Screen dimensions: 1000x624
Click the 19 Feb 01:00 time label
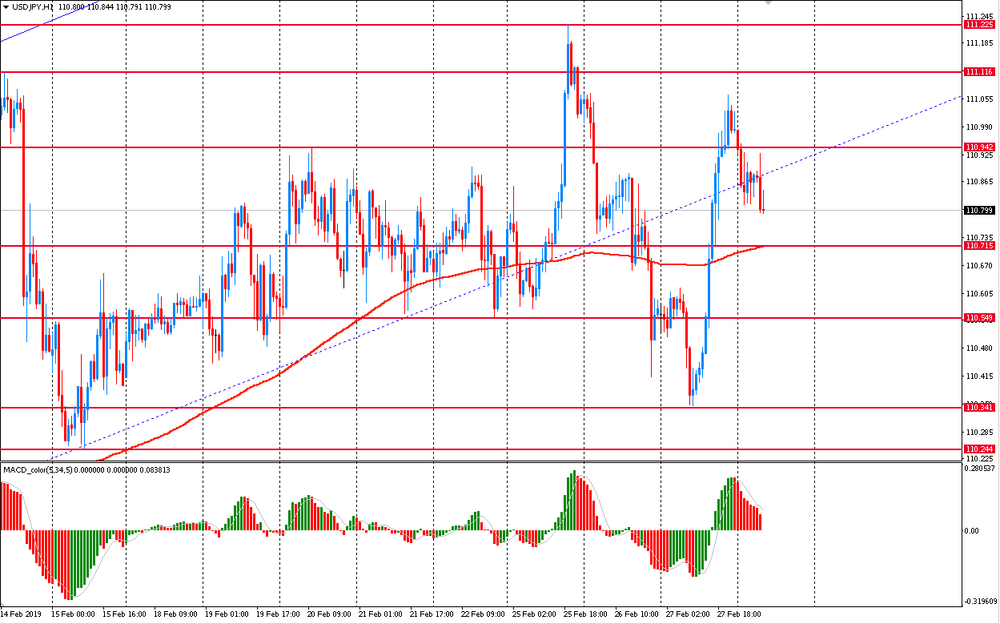pos(226,614)
